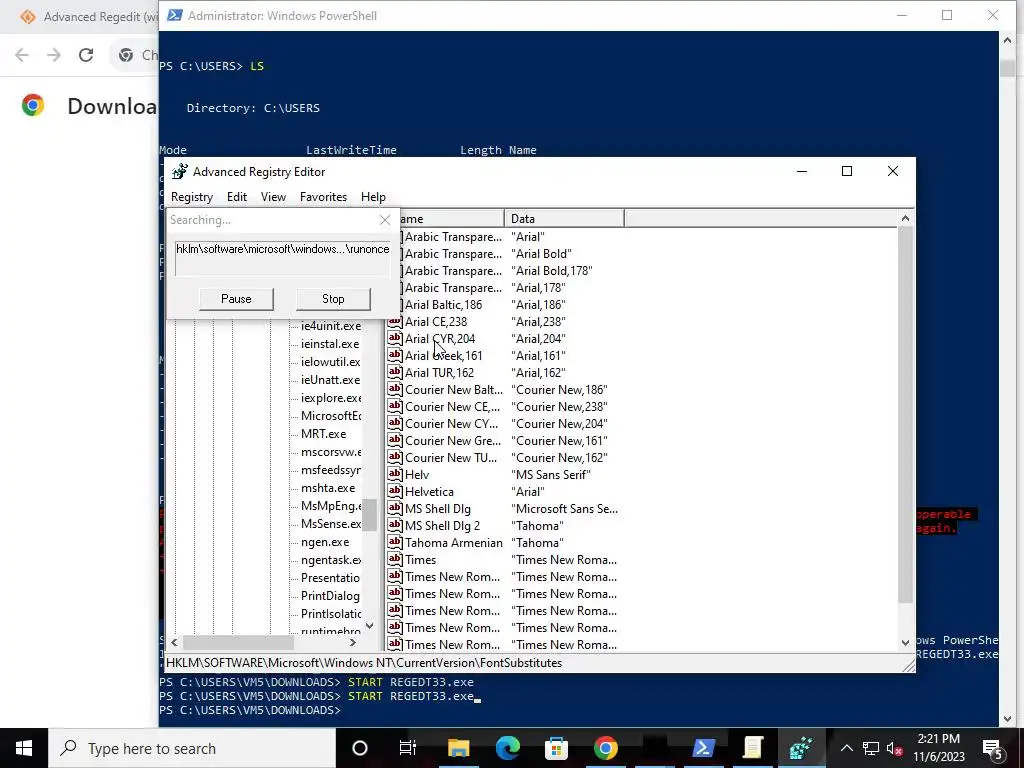Reload the Chrome page

(86, 55)
